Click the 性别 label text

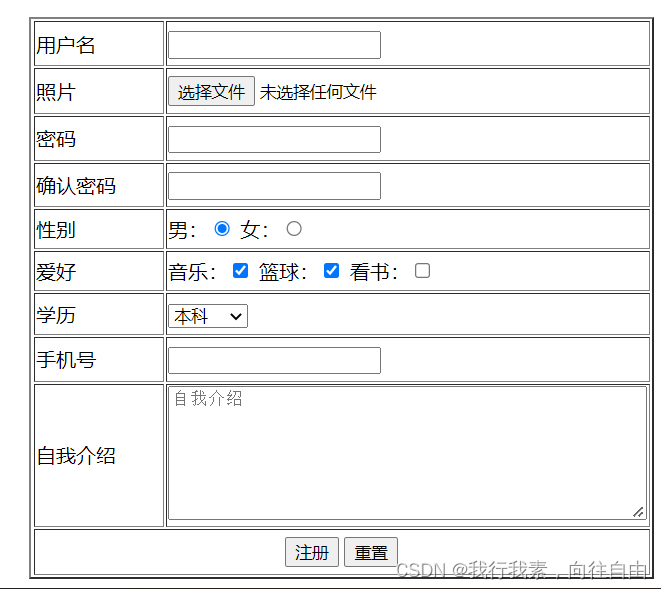pyautogui.click(x=56, y=230)
